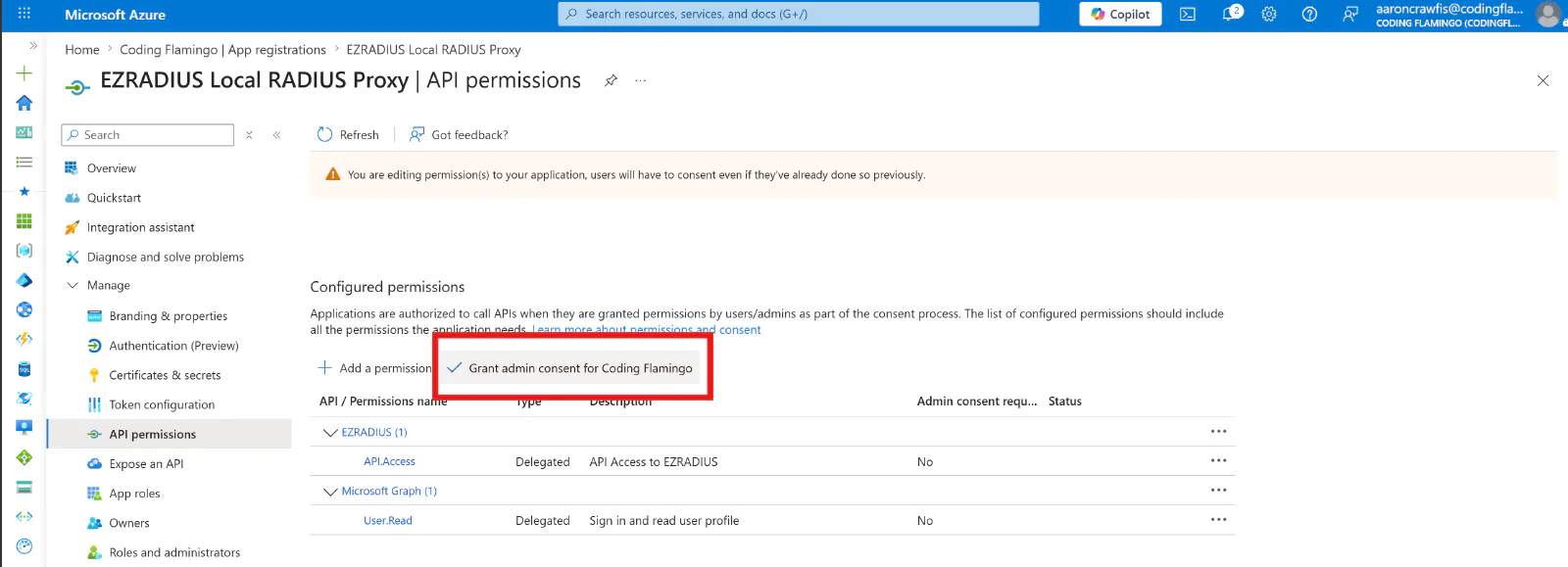Screen dimensions: 1568x567
Task: Collapse the Manage section
Action: click(73, 286)
